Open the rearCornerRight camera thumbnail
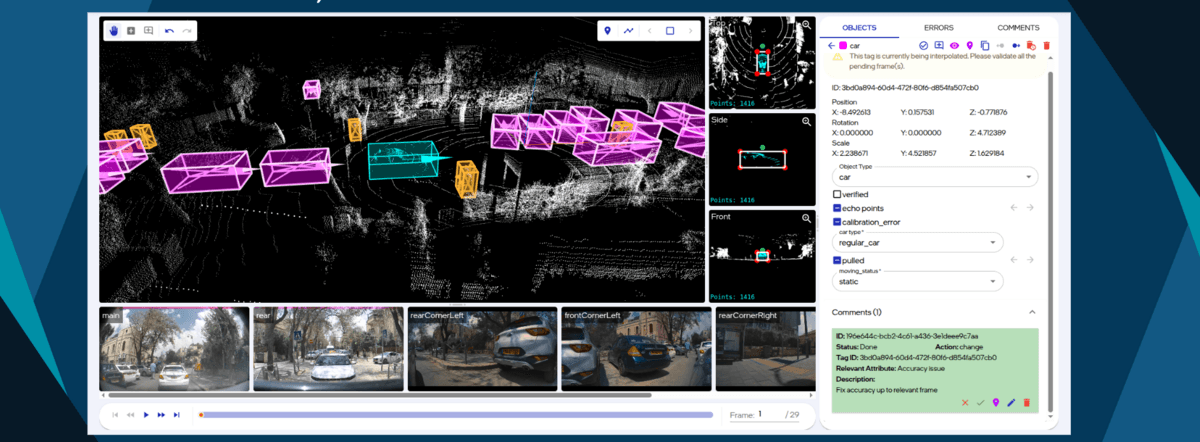This screenshot has width=1200, height=442. [x=765, y=349]
